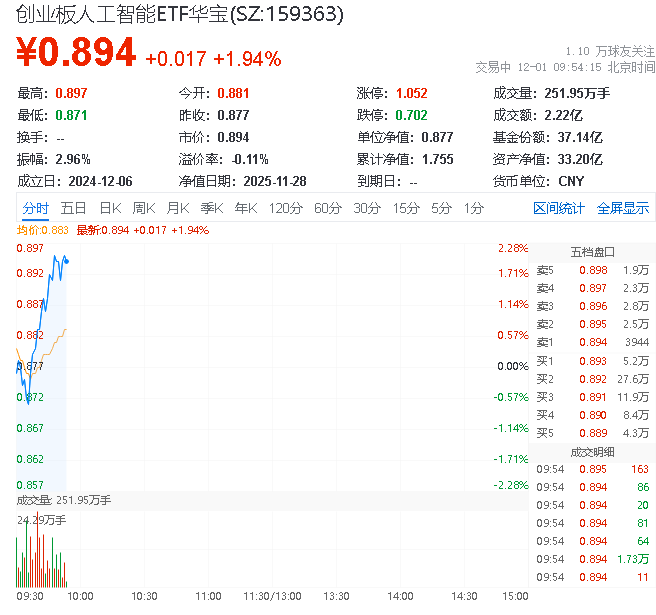Select the 五日 chart tab
This screenshot has width=656, height=615.
click(73, 208)
